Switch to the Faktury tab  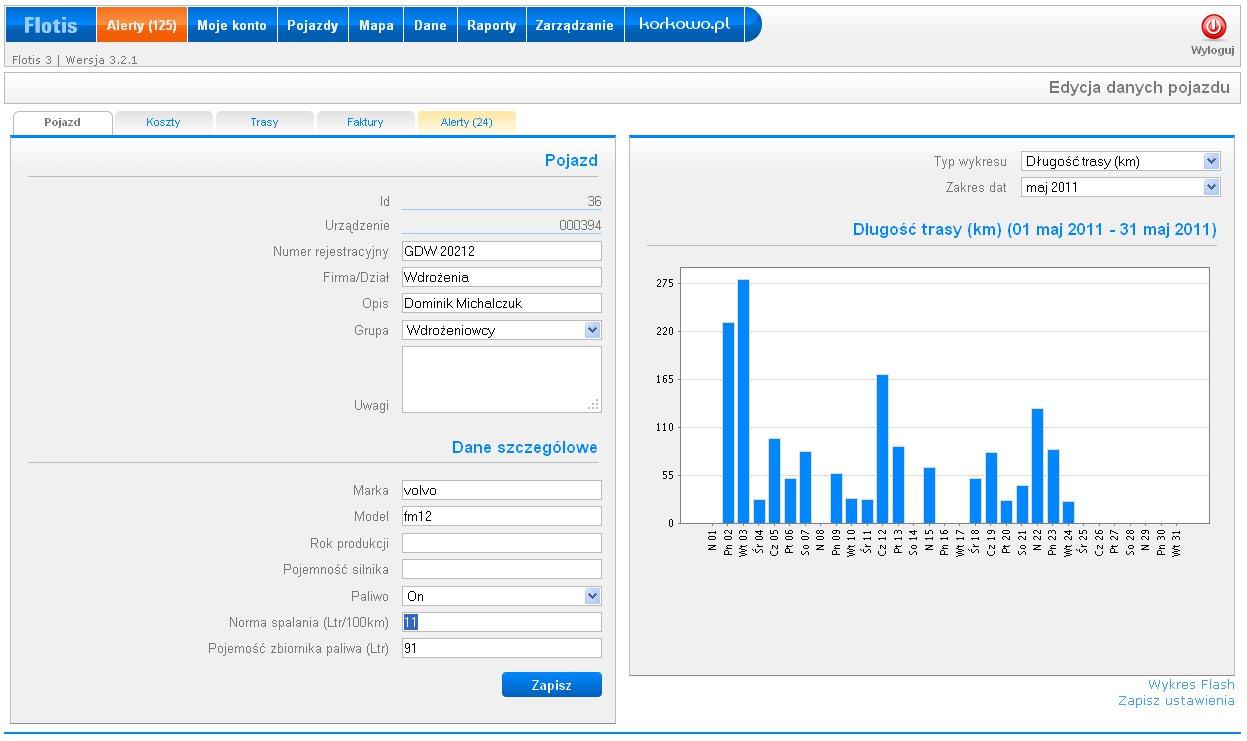(365, 122)
